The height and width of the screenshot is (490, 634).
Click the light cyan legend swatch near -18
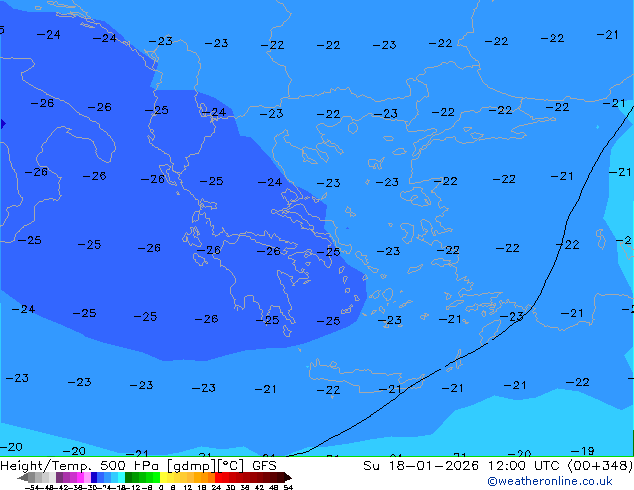[x=121, y=477]
